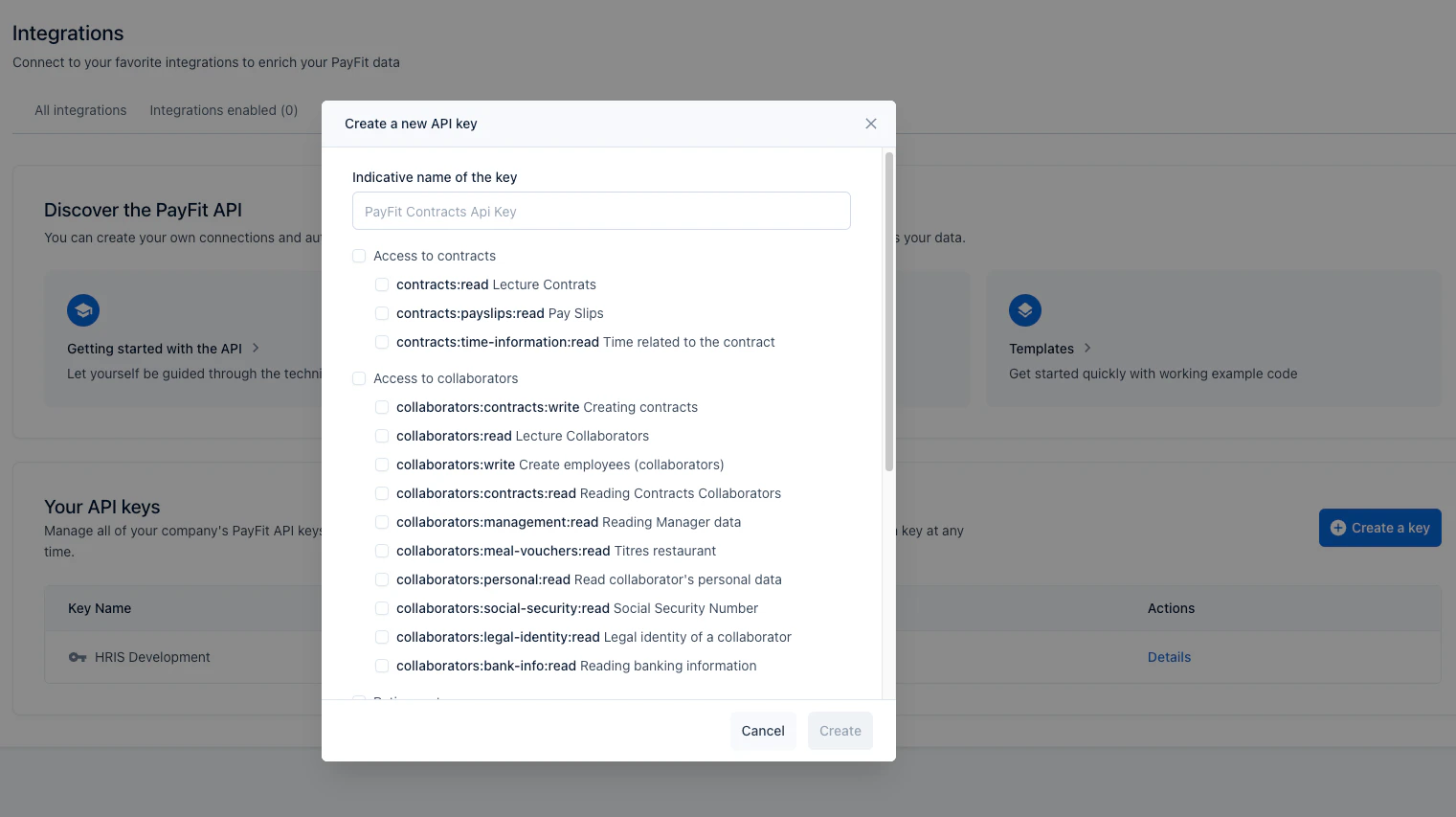Check the Access to collaborators group checkbox

(358, 378)
